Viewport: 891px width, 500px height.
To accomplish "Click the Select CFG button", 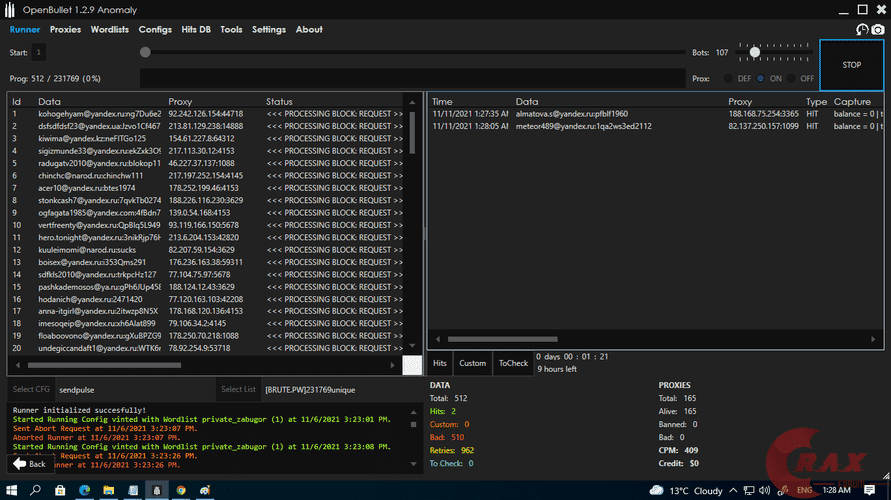I will pos(30,389).
